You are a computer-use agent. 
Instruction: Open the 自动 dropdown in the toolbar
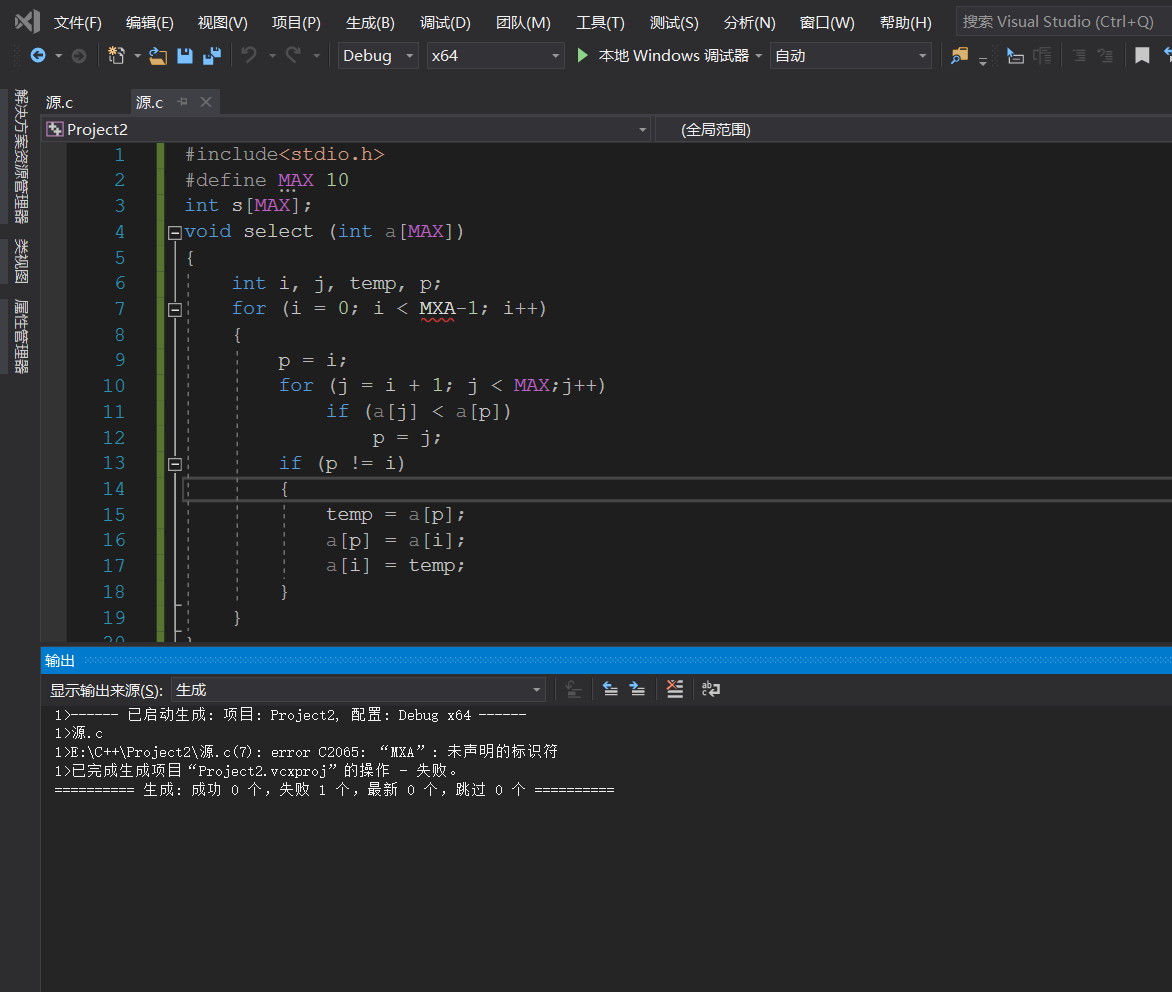click(851, 55)
